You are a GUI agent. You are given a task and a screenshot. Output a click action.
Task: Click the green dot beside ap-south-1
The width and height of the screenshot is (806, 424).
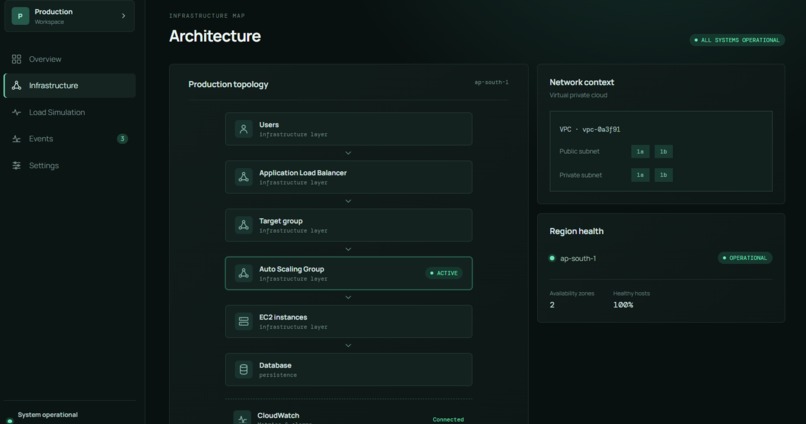pos(552,258)
